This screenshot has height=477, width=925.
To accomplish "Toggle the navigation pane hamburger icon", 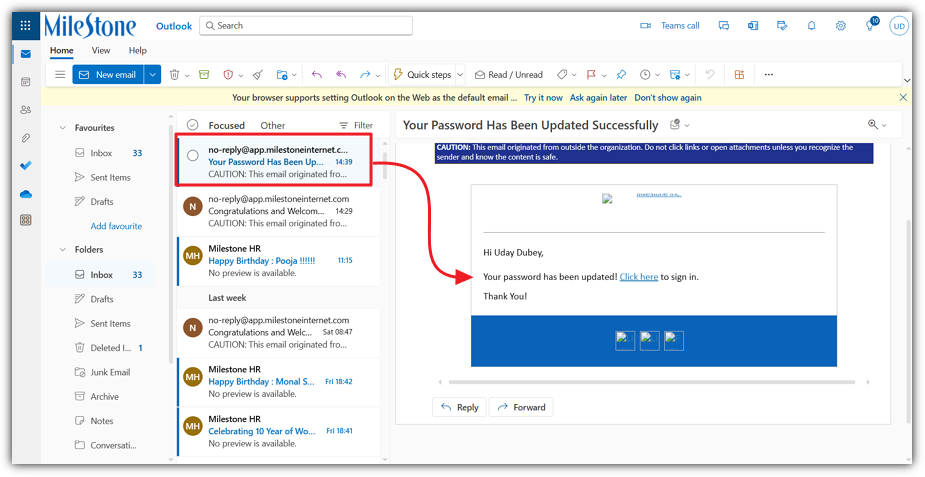I will click(x=60, y=75).
